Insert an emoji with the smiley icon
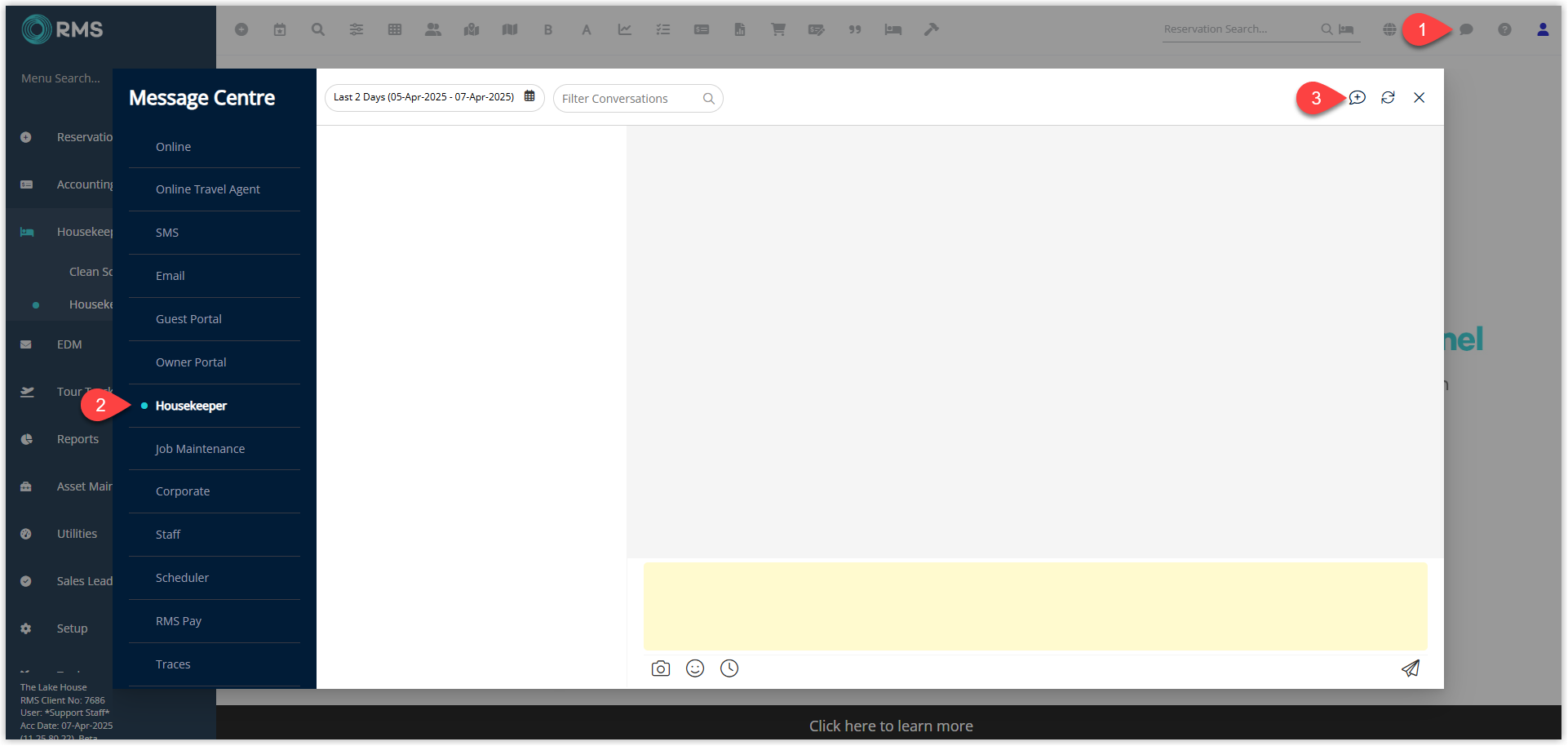The height and width of the screenshot is (746, 1568). [695, 668]
